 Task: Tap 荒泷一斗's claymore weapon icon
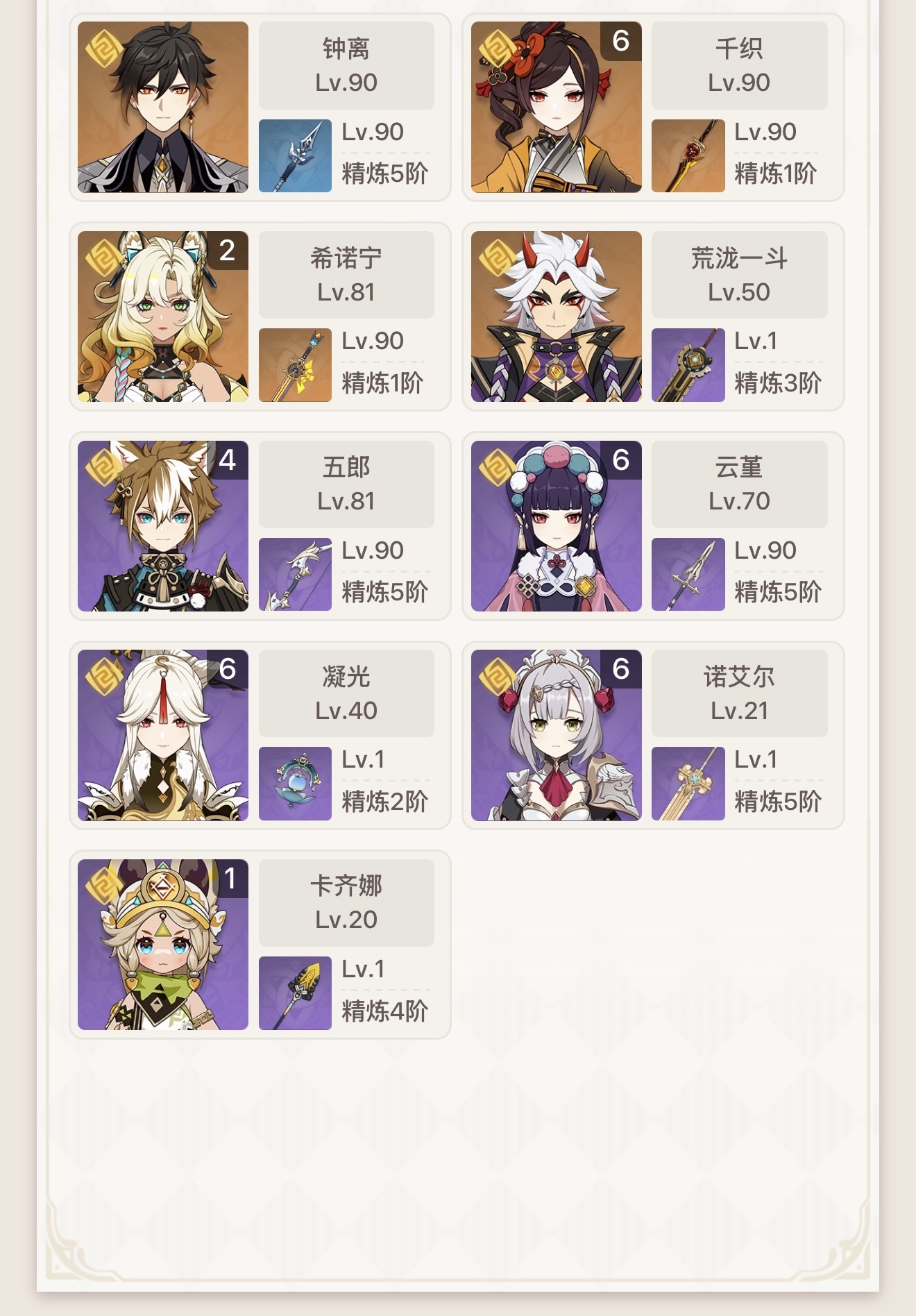click(688, 365)
